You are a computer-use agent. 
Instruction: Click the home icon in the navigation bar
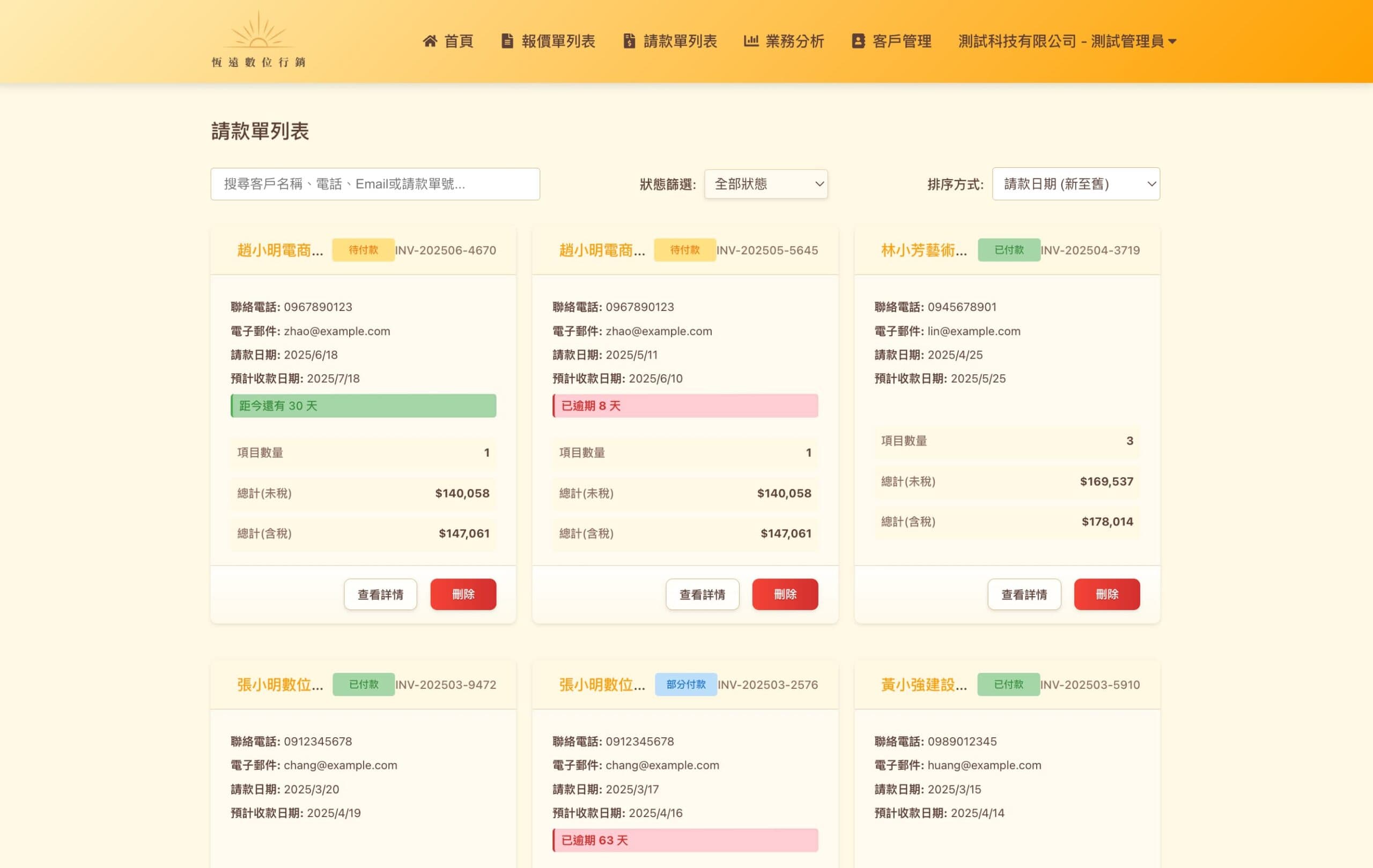coord(431,41)
